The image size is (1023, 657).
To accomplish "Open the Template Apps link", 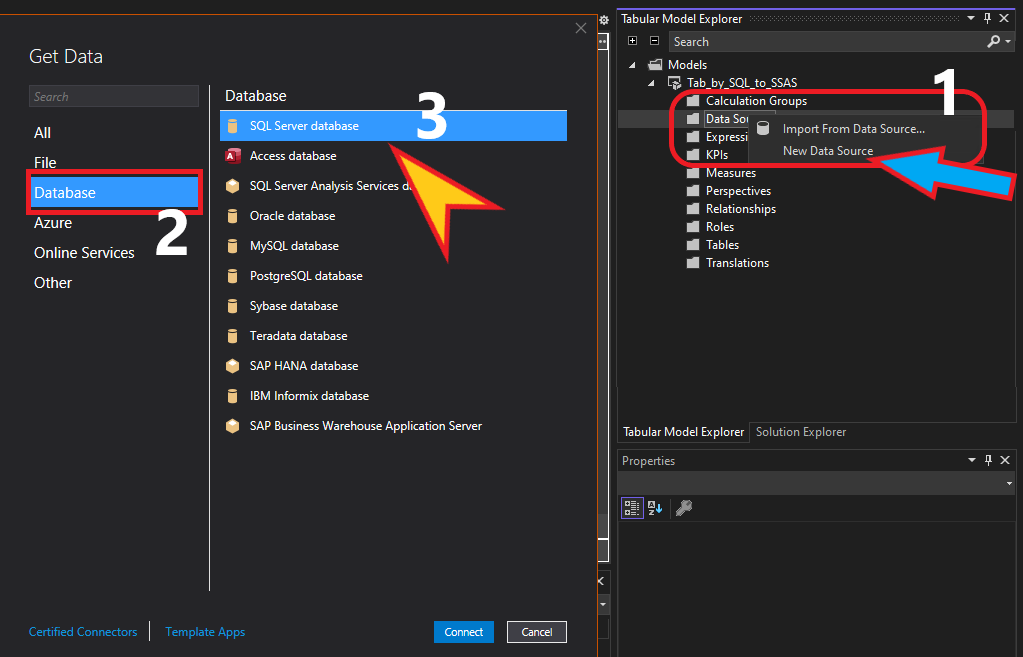I will point(205,632).
